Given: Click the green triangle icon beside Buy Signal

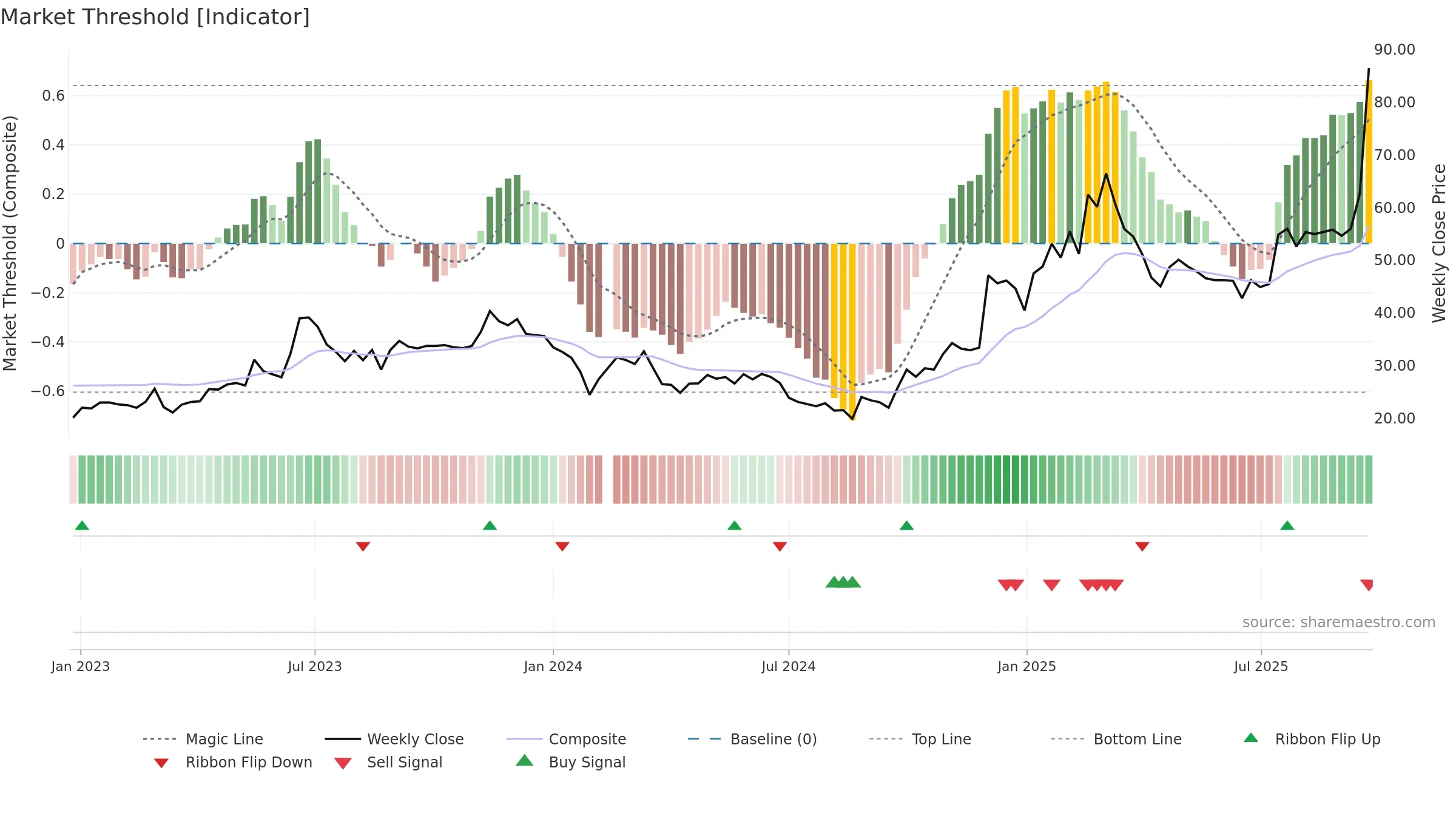Looking at the screenshot, I should point(524,760).
